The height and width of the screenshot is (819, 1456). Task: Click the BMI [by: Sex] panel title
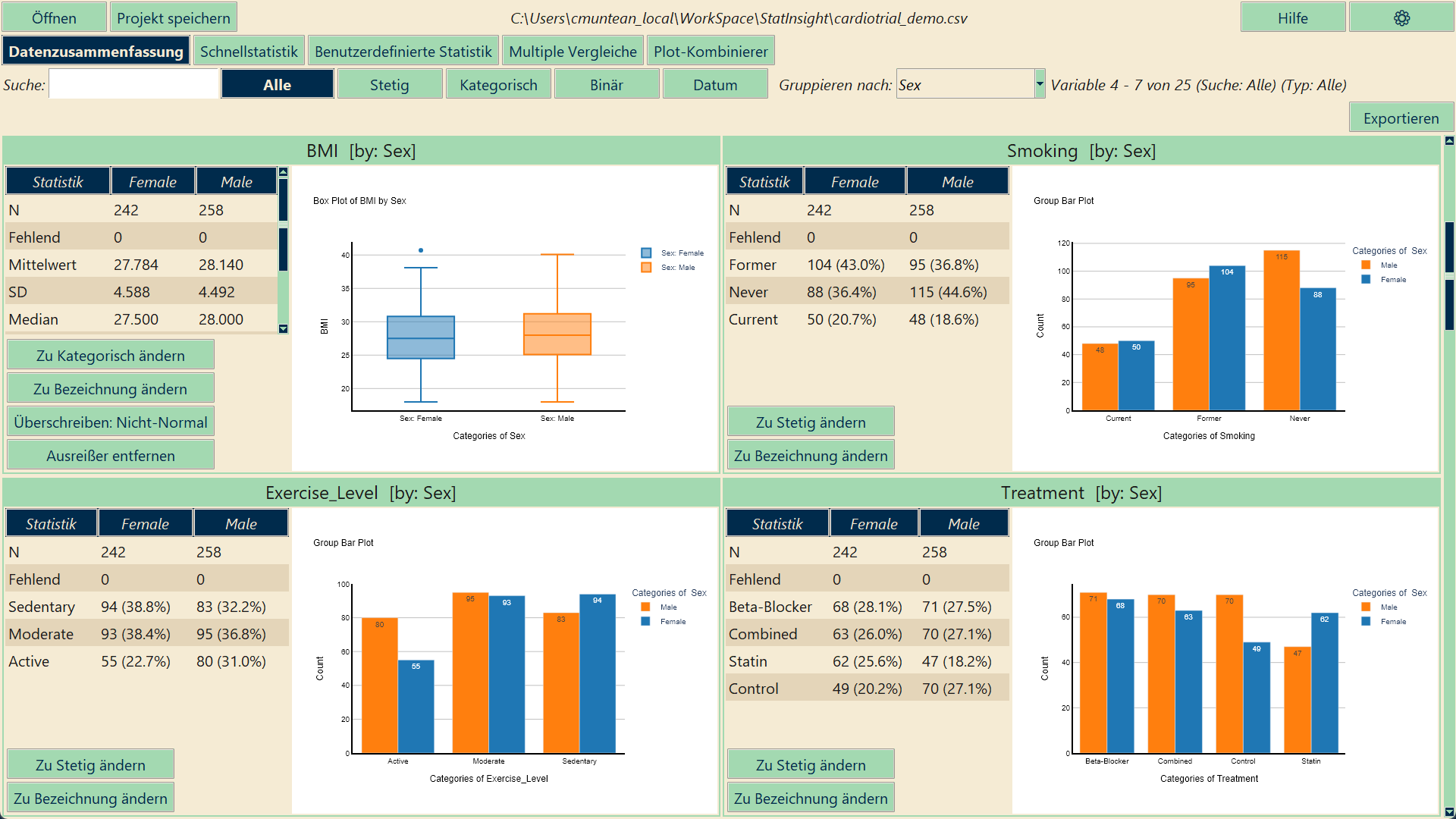click(x=361, y=150)
